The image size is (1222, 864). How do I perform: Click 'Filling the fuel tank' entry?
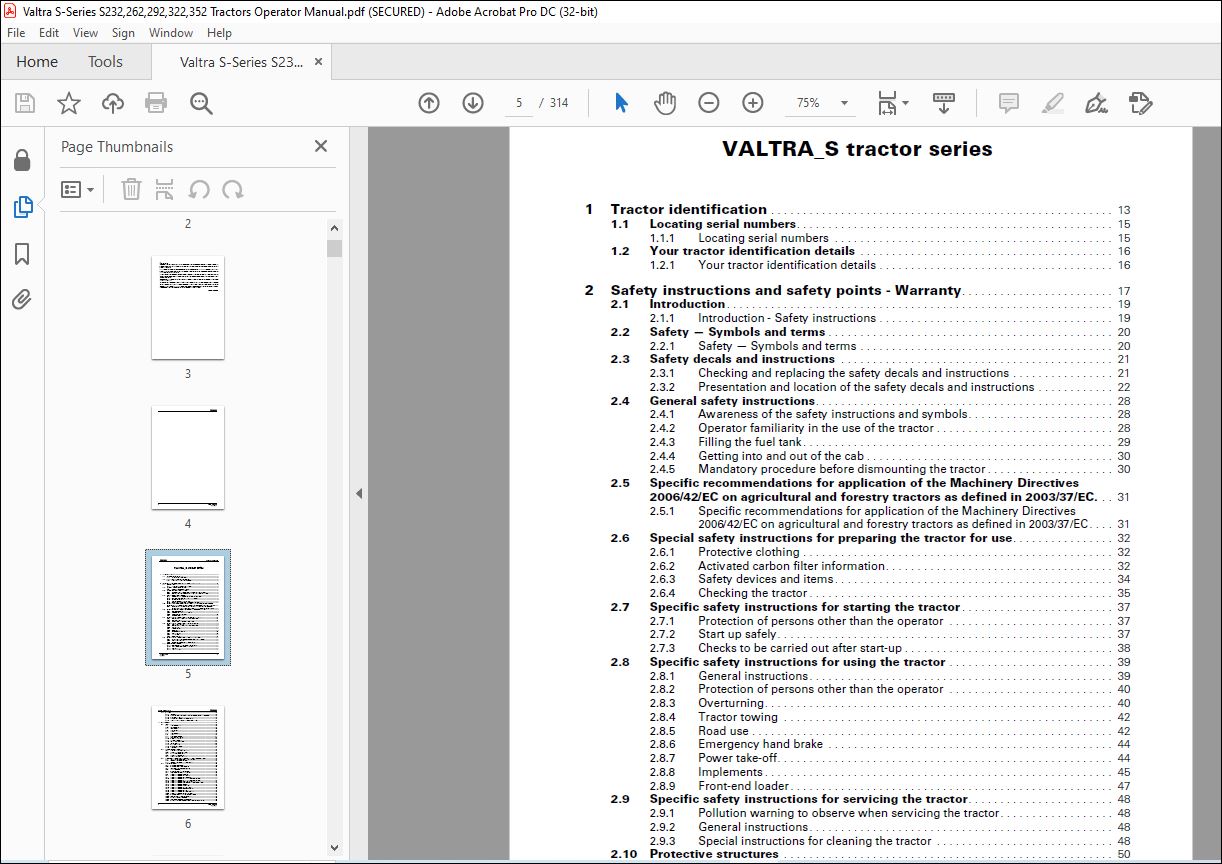point(750,442)
